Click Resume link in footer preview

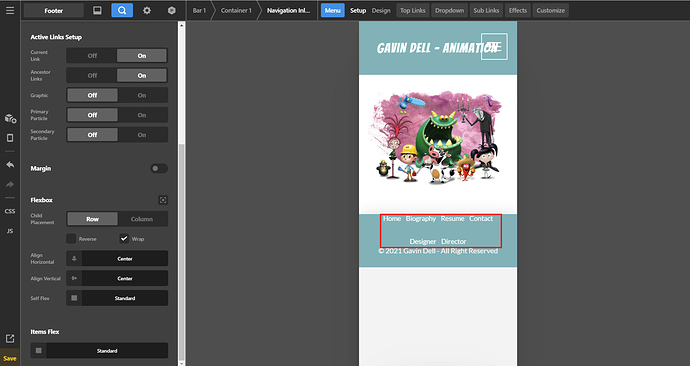coord(452,219)
